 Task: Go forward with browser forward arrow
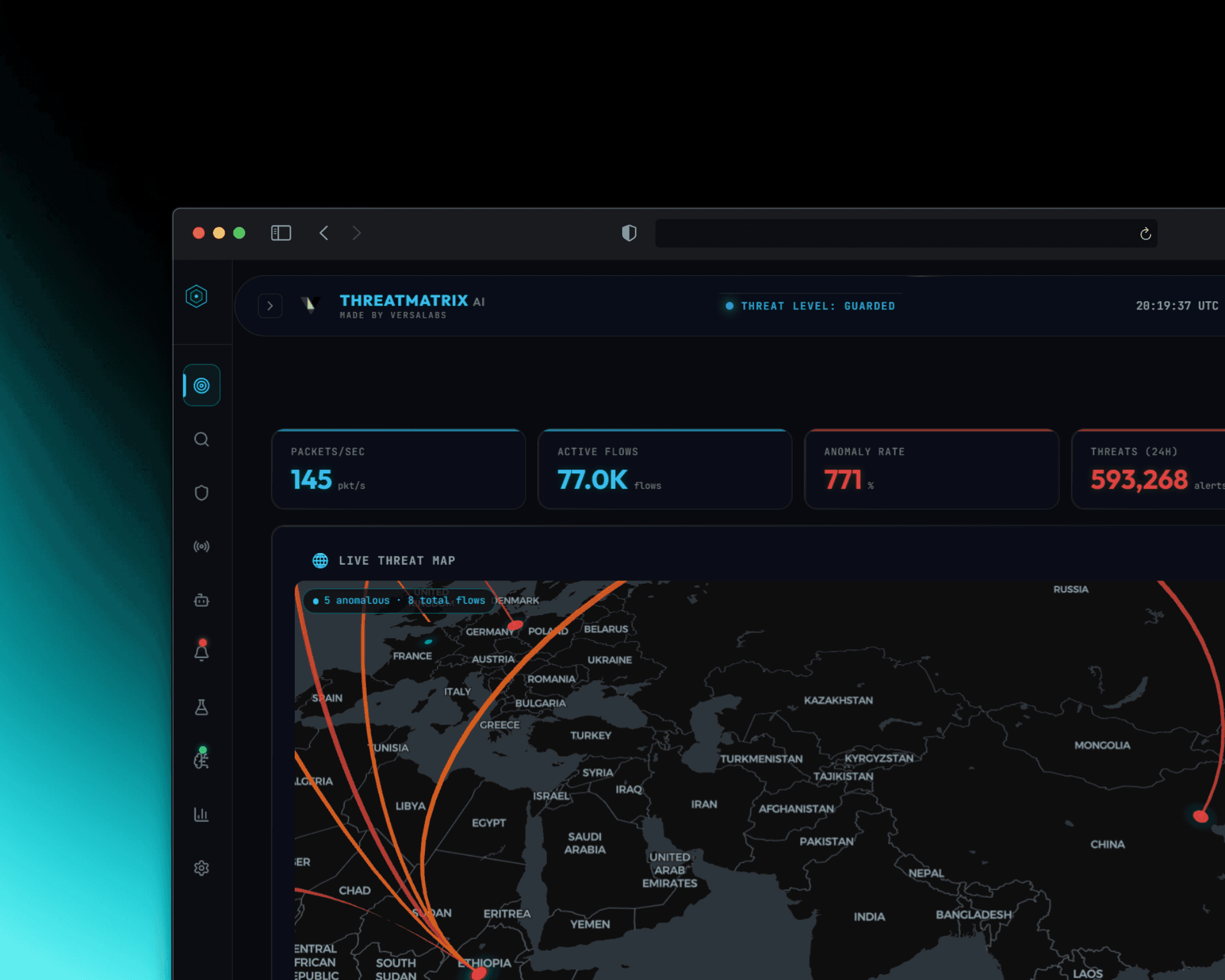click(357, 233)
